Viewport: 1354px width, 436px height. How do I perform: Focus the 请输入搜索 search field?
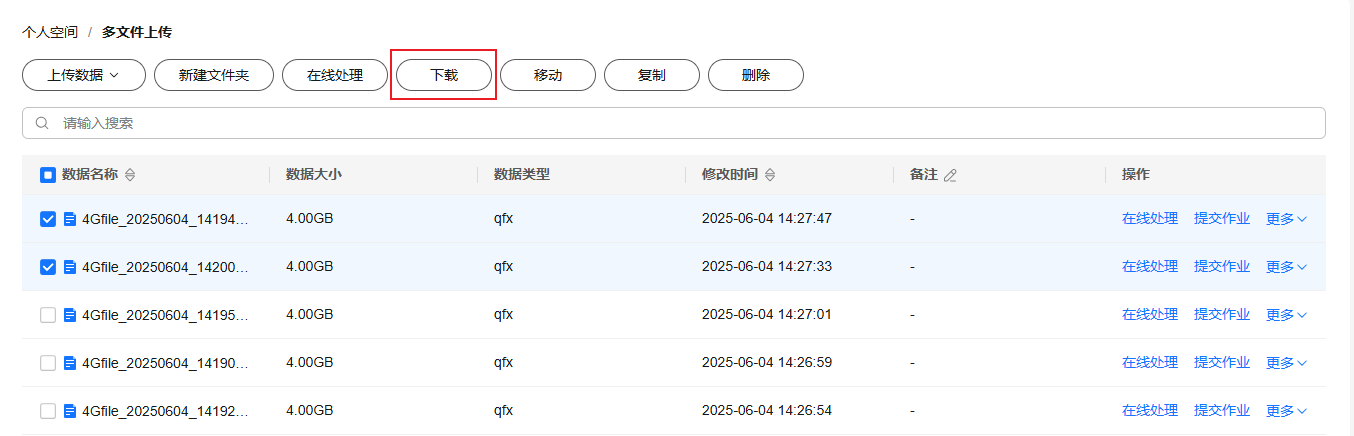pyautogui.click(x=674, y=123)
